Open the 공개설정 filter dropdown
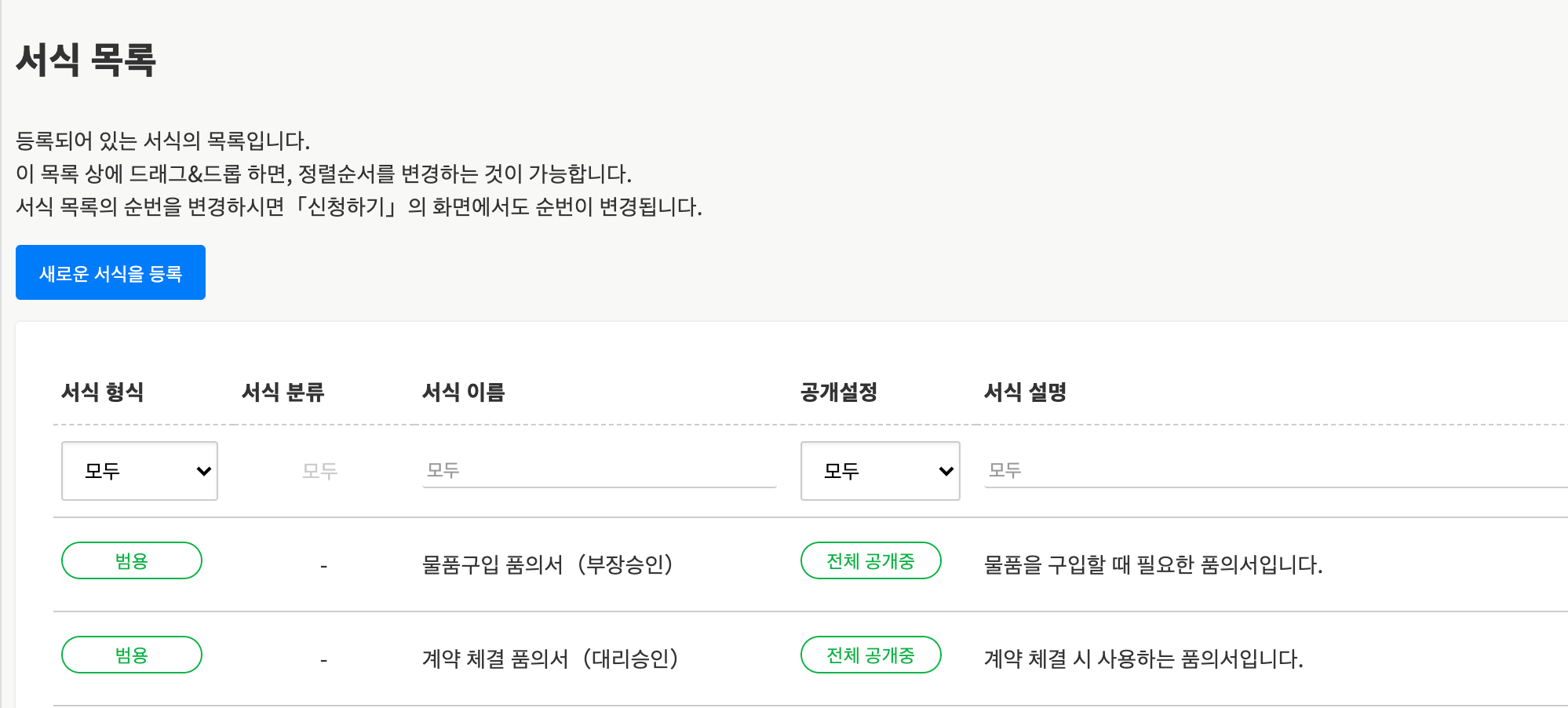Viewport: 1568px width, 708px height. [x=880, y=471]
